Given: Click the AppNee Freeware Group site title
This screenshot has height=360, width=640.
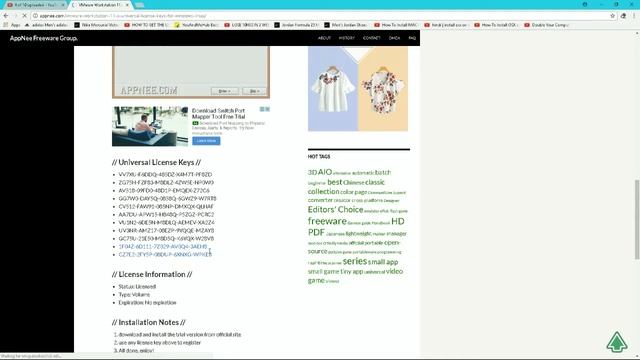Looking at the screenshot, I should tap(44, 38).
